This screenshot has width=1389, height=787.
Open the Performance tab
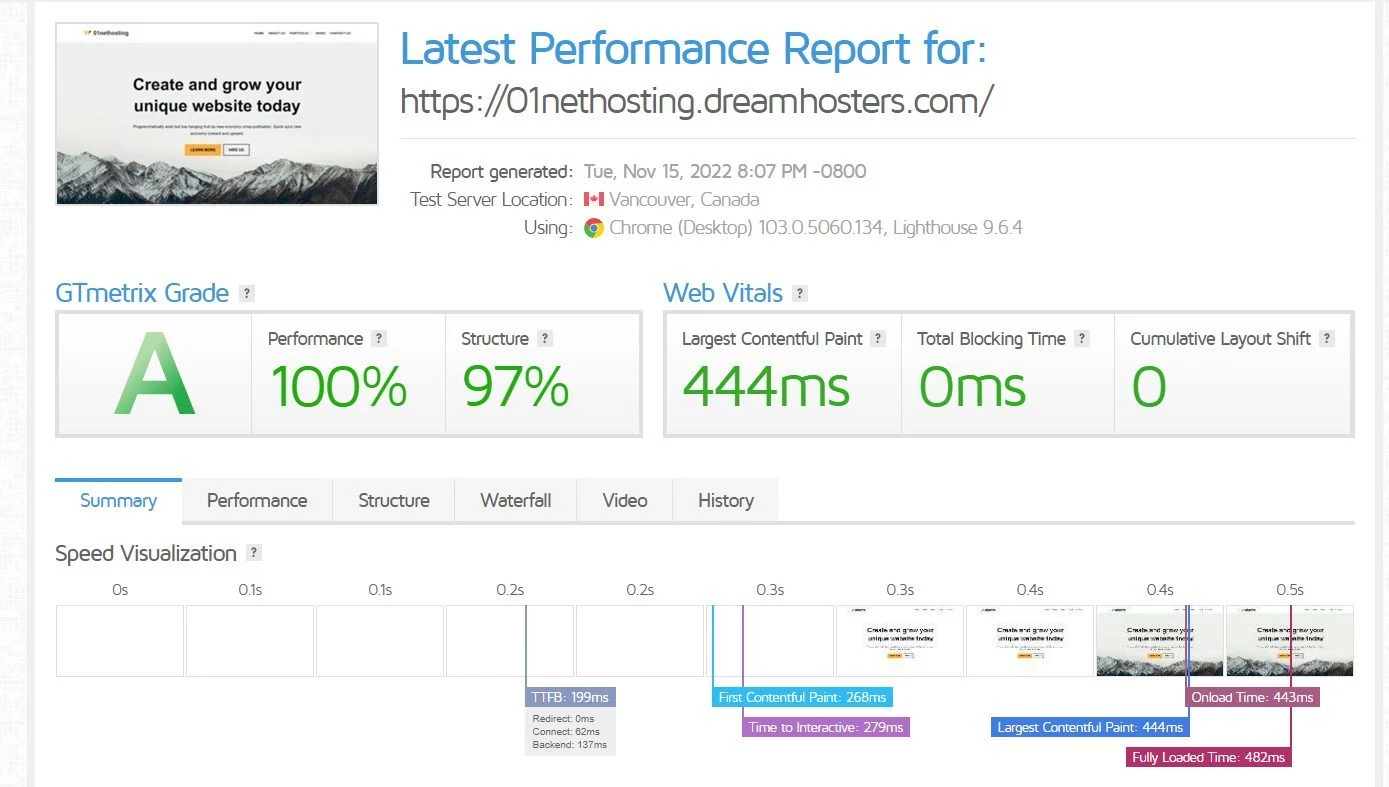tap(256, 500)
